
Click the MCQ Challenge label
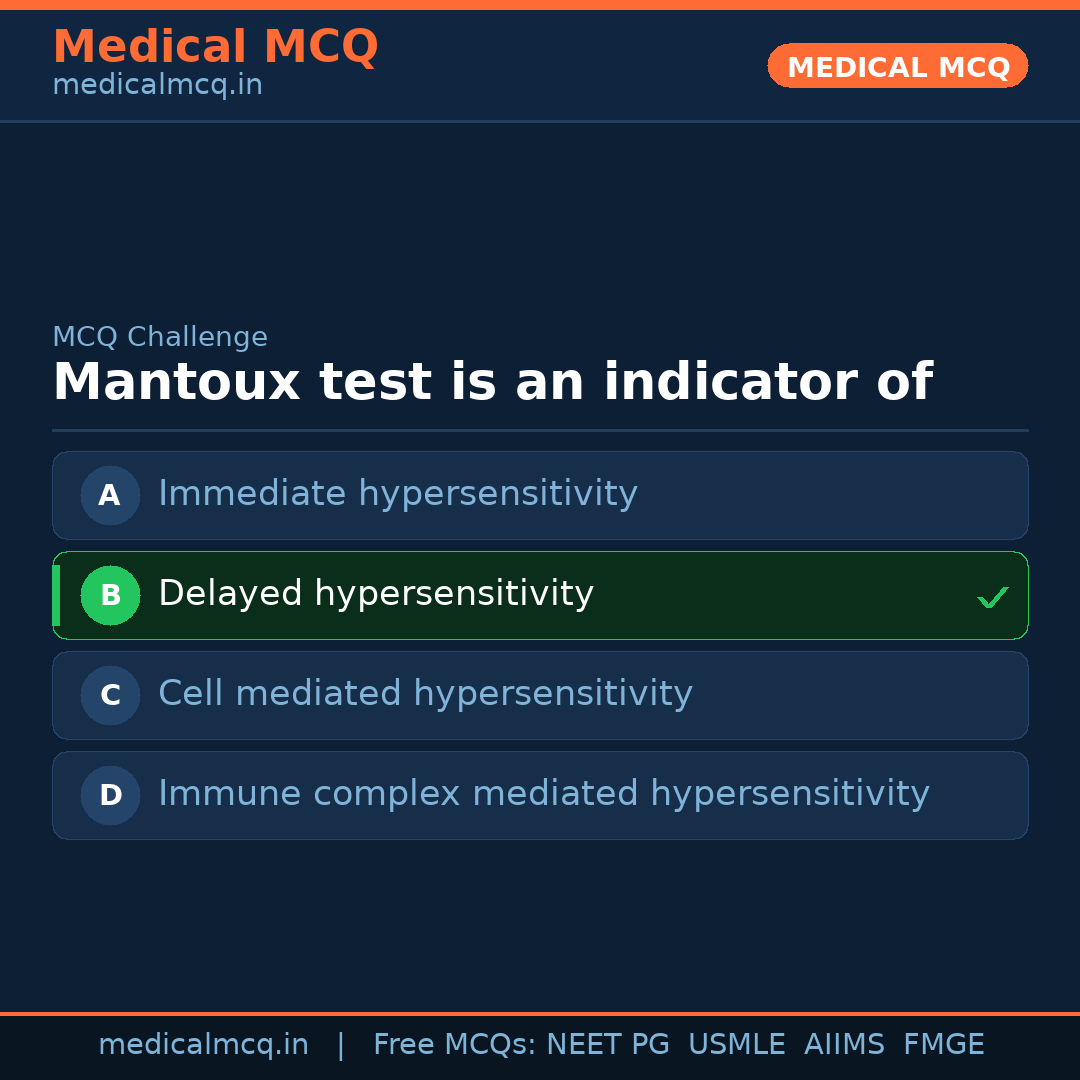point(160,338)
